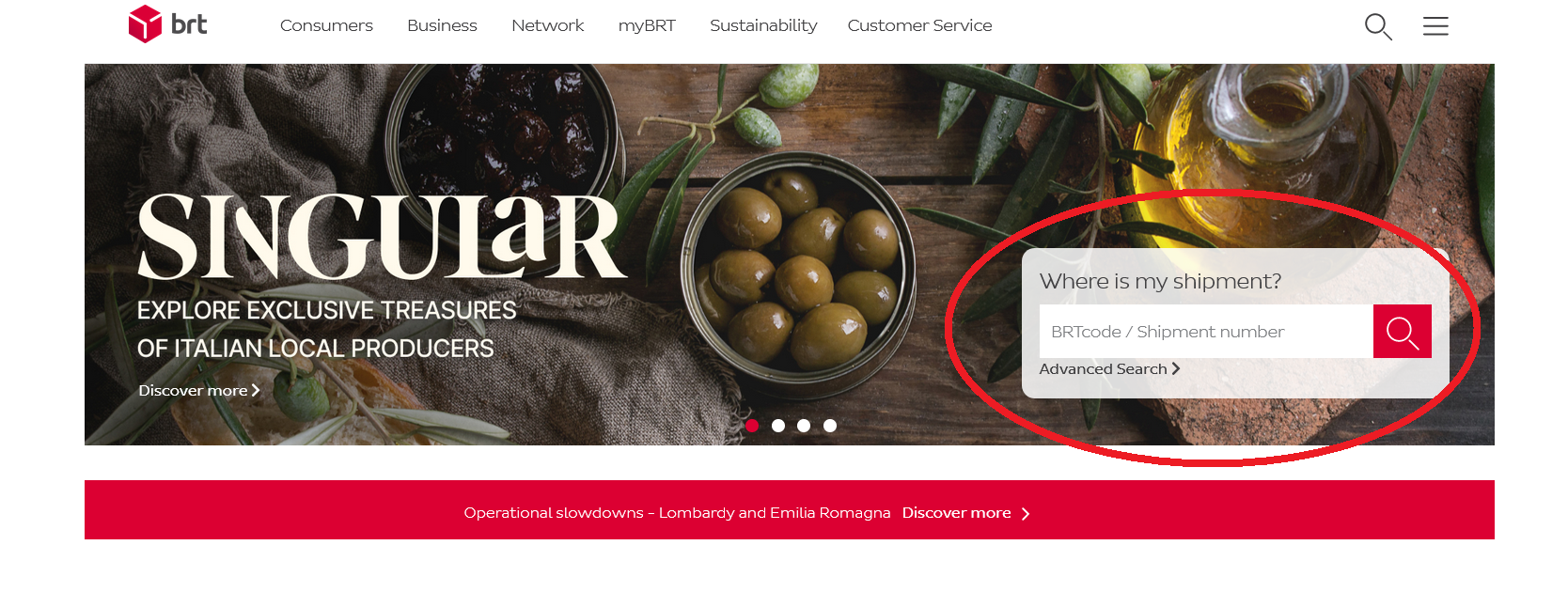Viewport: 1568px width, 592px height.
Task: Open the Business menu
Action: 442,25
